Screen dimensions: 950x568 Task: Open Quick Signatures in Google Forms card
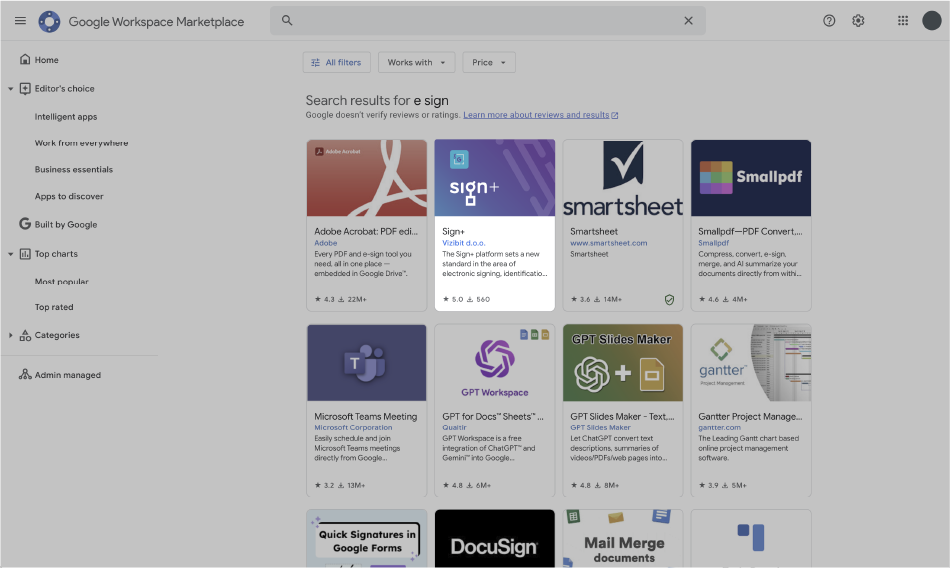(x=367, y=538)
